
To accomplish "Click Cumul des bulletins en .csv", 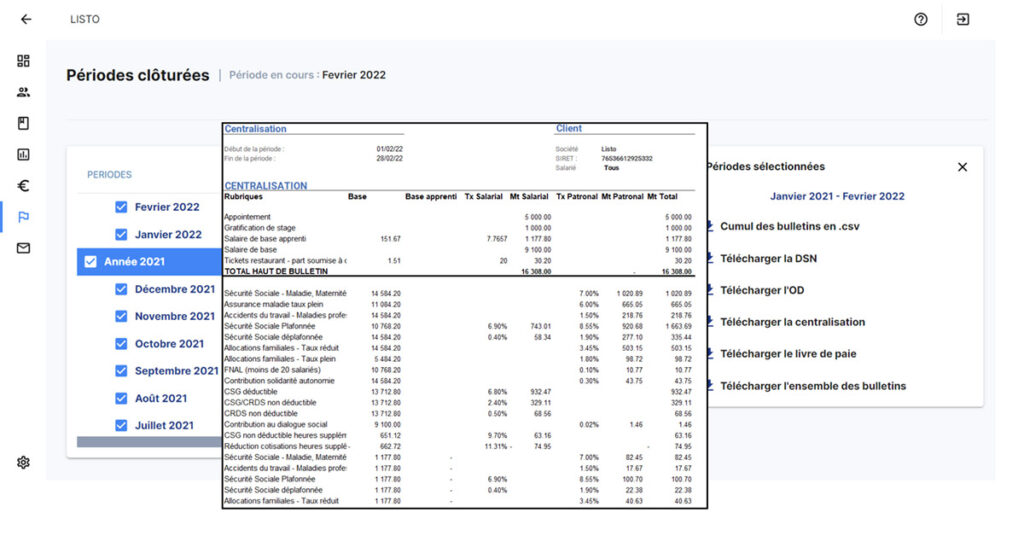I will [788, 226].
